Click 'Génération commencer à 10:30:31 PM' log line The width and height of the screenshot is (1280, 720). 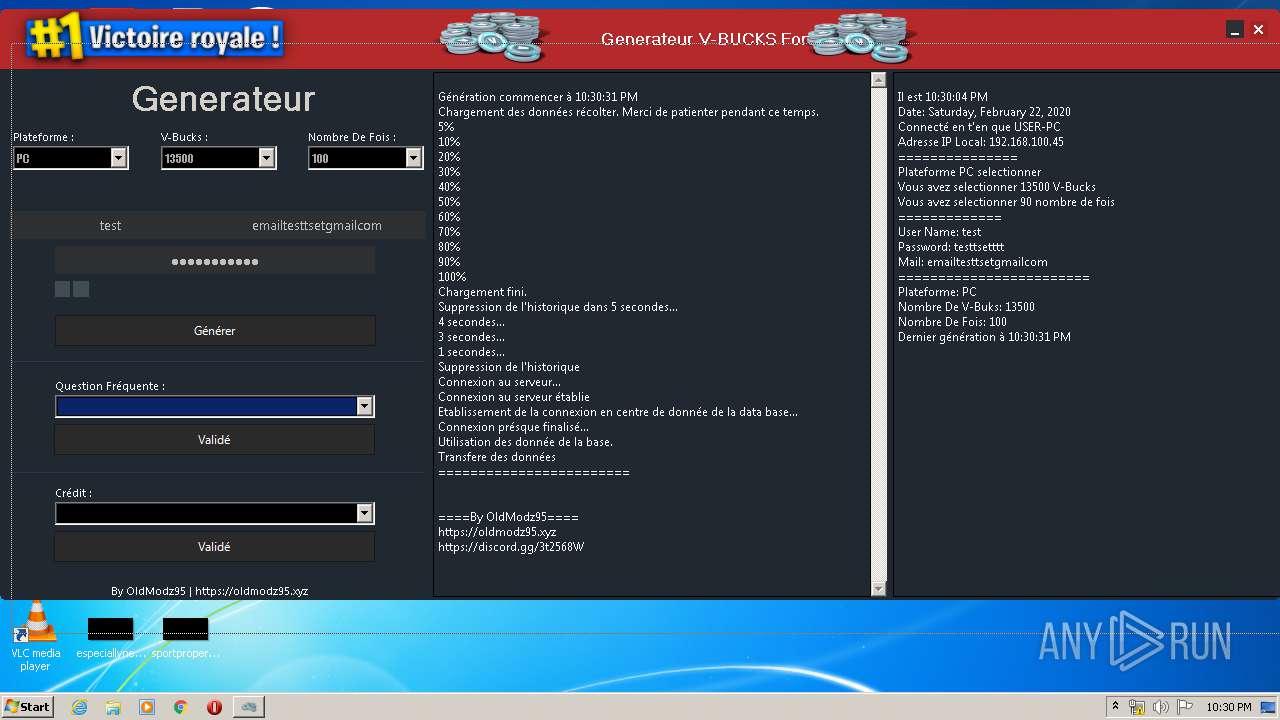click(538, 97)
